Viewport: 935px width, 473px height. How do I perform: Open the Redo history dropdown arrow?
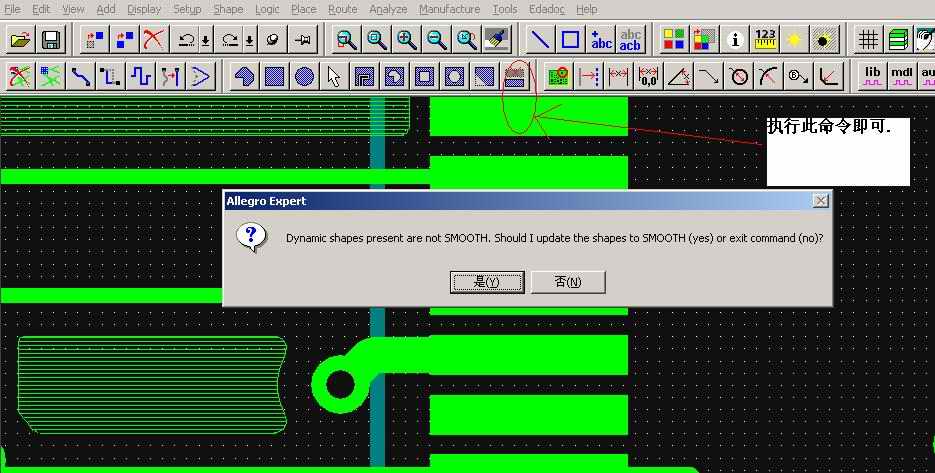coord(250,40)
